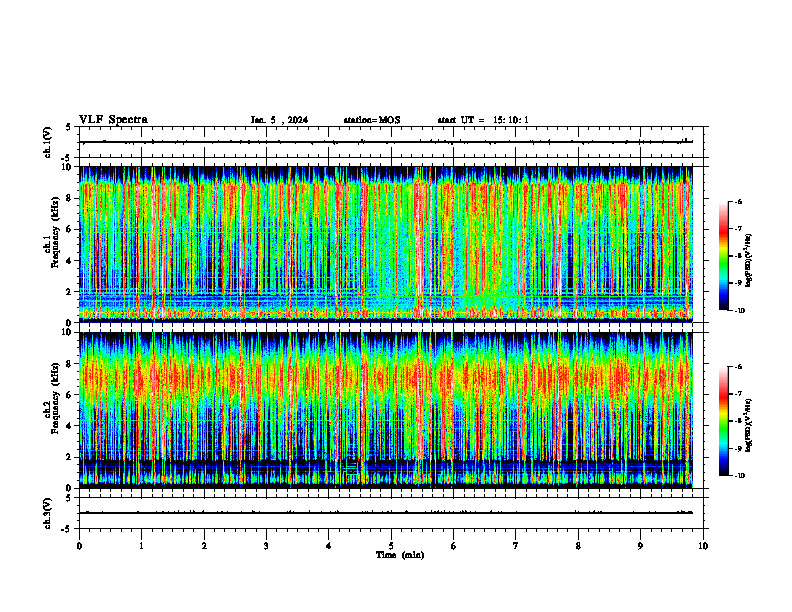
Task: Click the time axis tick label "8"
Action: click(x=578, y=546)
